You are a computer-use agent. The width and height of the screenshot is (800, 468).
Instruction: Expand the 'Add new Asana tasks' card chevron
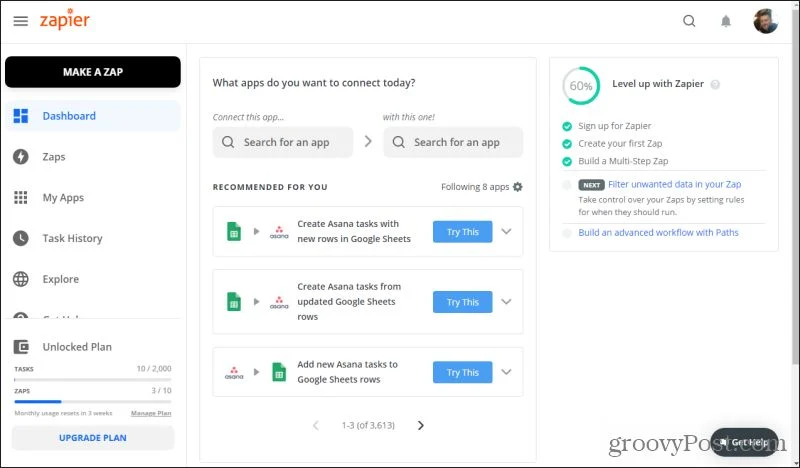506,372
